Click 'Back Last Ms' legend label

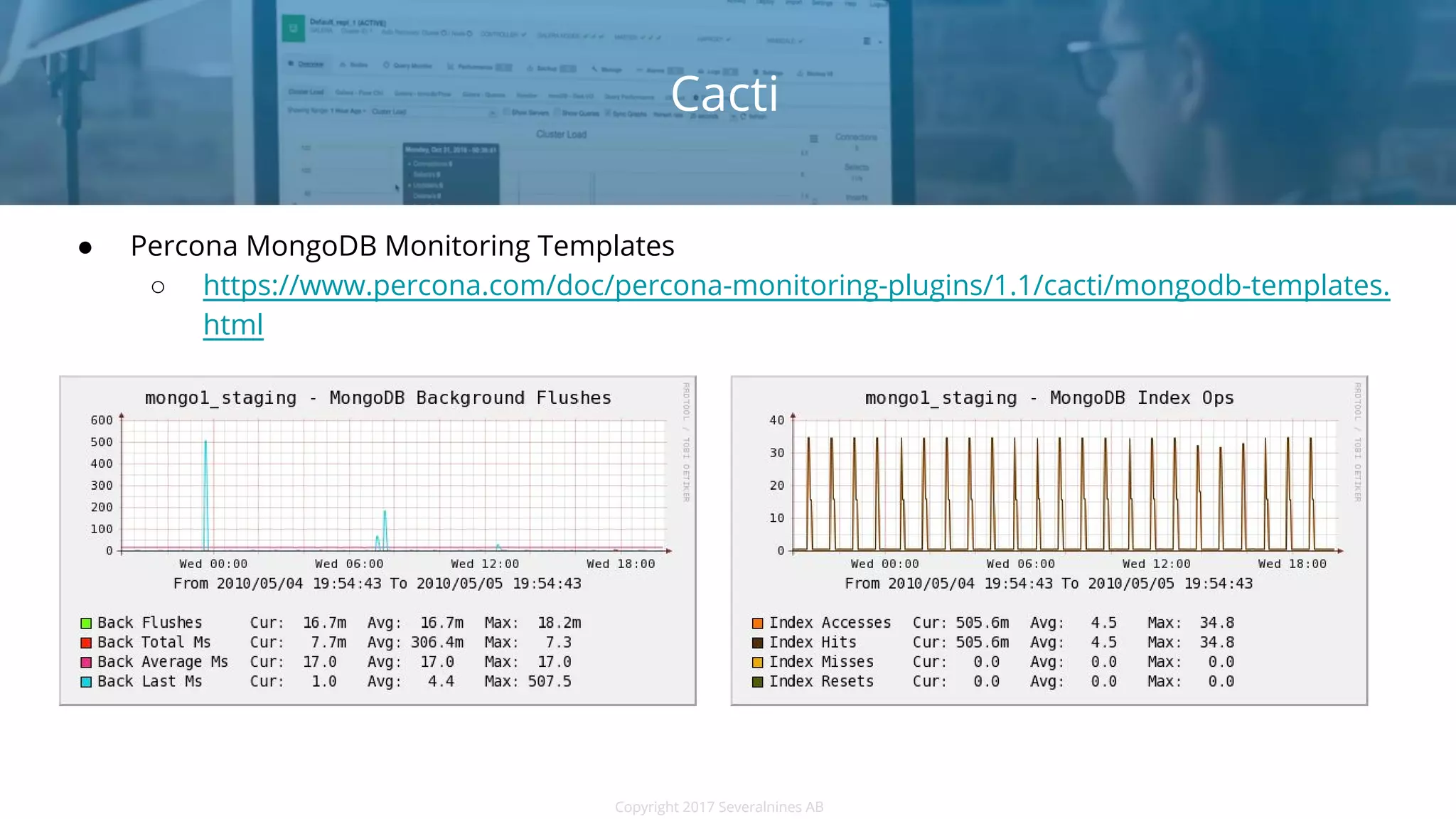point(150,682)
